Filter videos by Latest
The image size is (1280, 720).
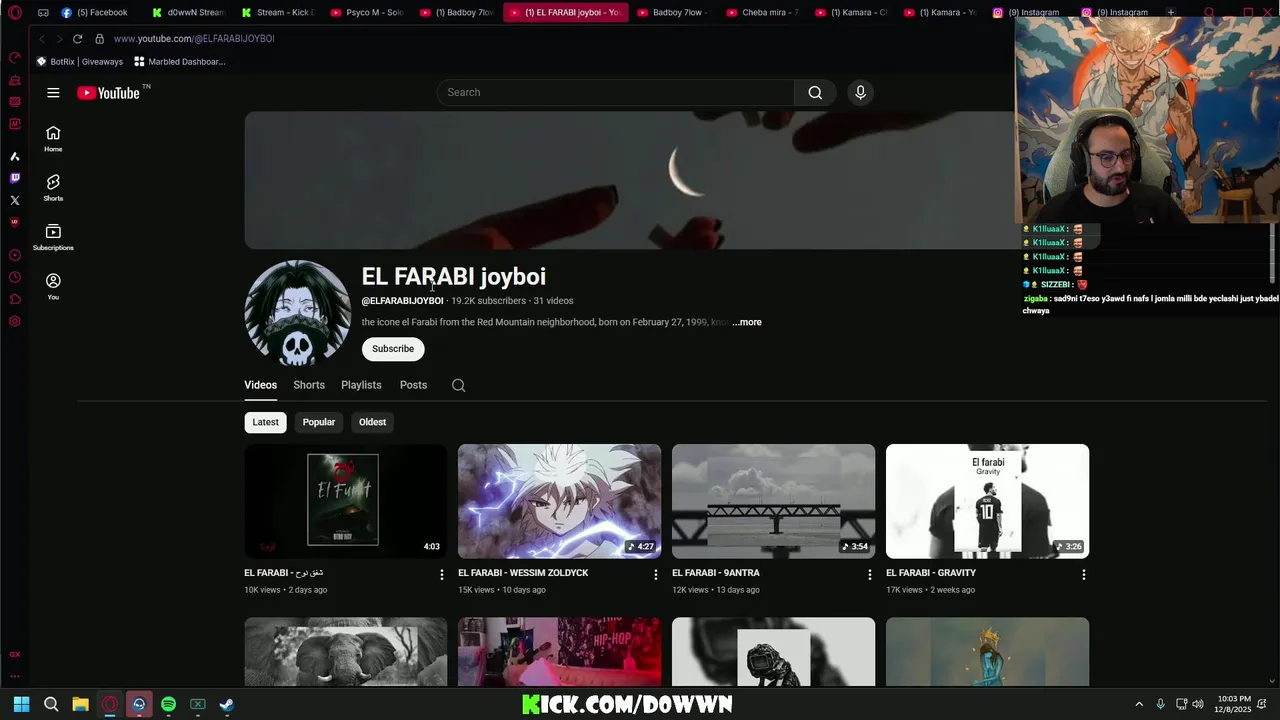[265, 422]
